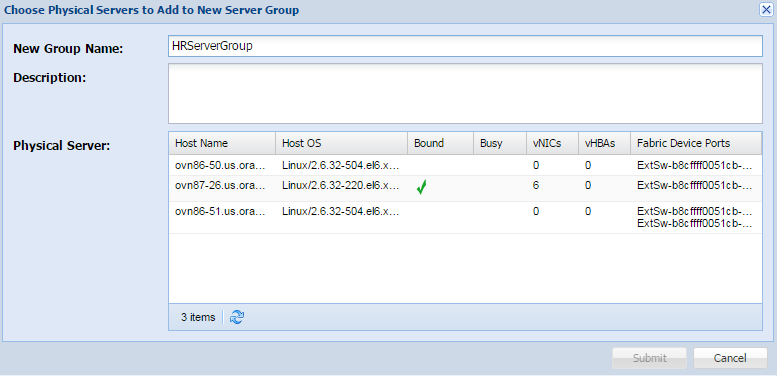Sort by Host OS column
Viewport: 777px width, 376px height.
(x=341, y=143)
